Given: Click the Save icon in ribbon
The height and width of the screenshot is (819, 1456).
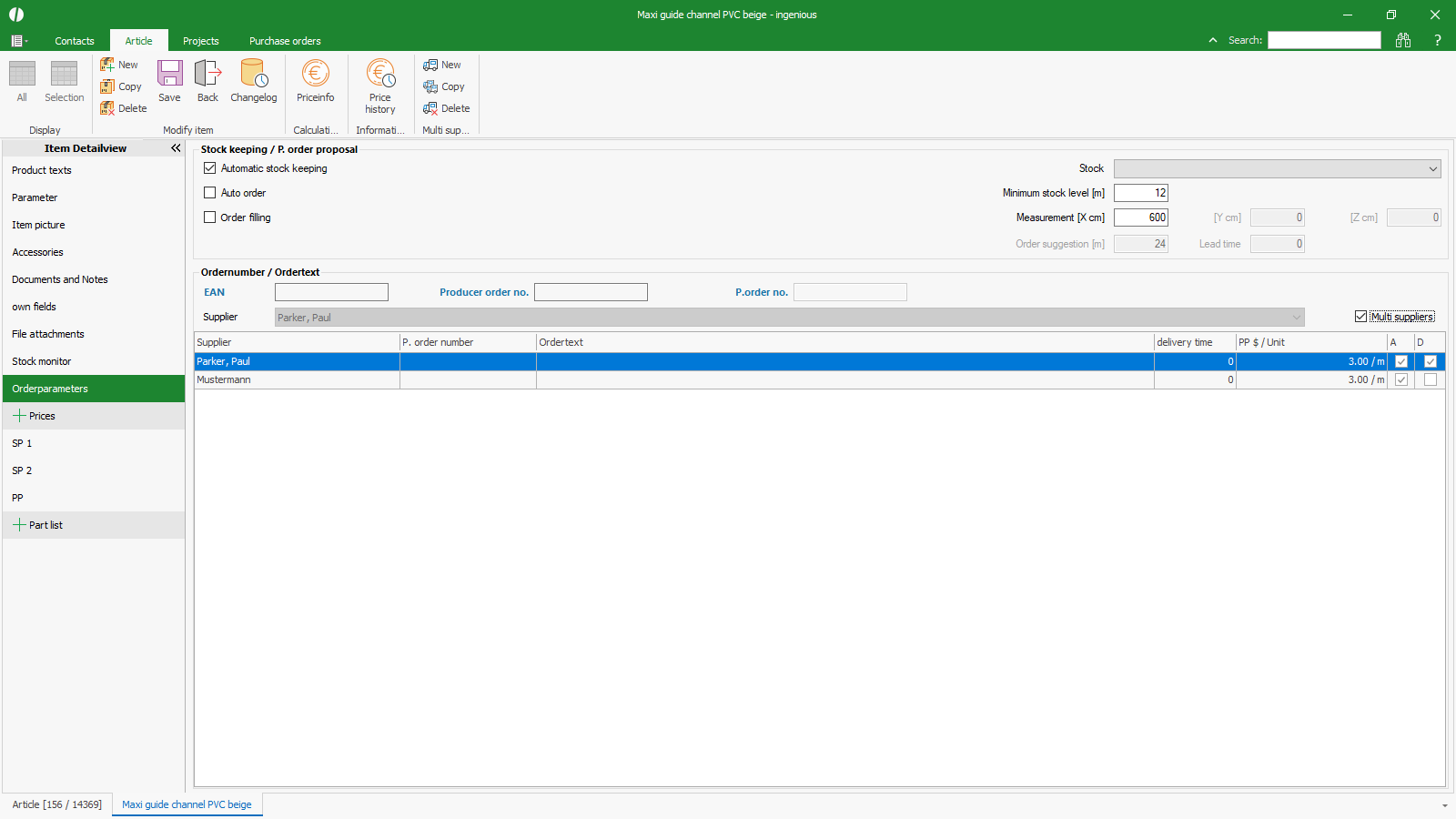Looking at the screenshot, I should 169,81.
